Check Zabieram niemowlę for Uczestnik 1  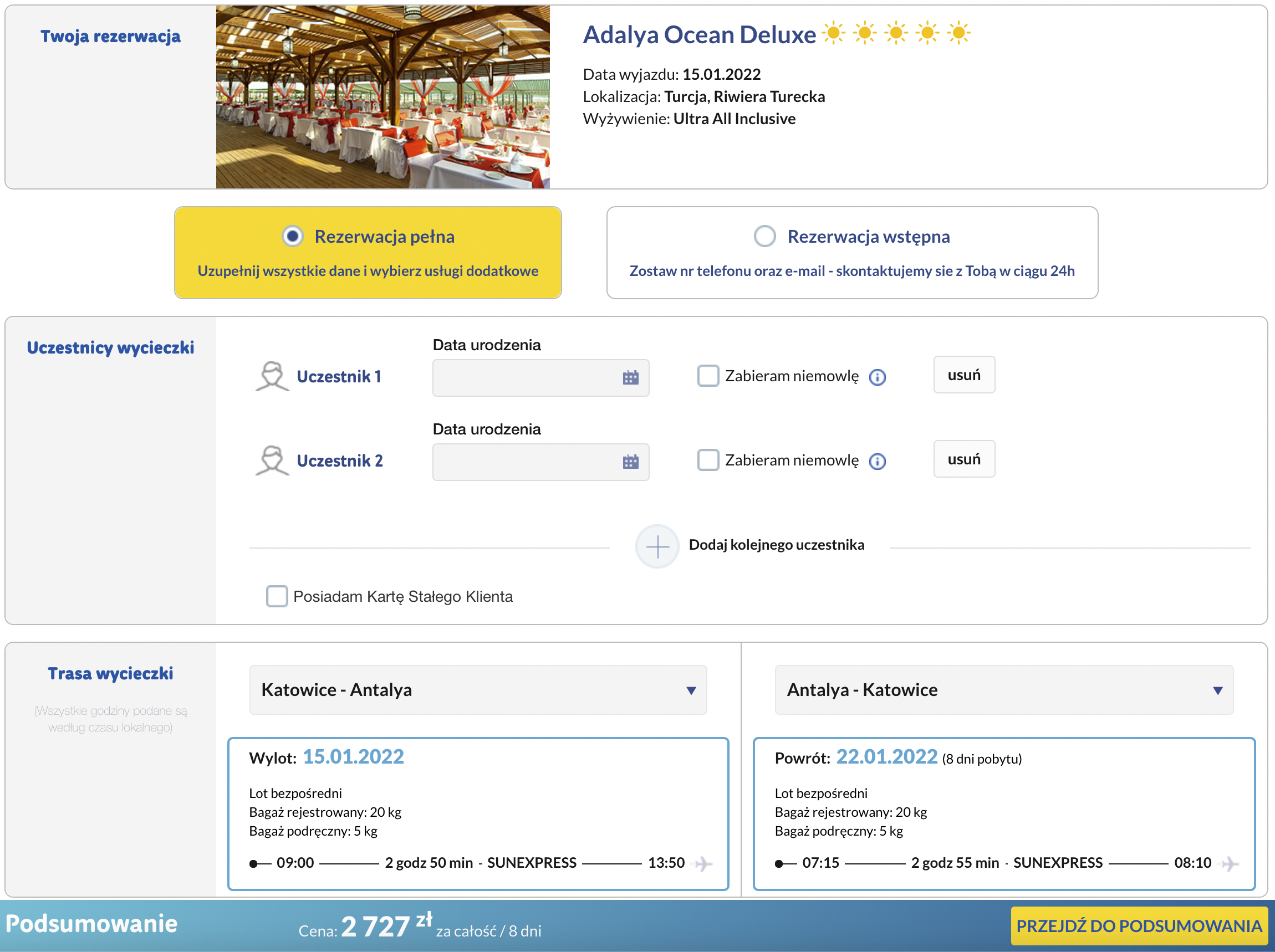708,376
